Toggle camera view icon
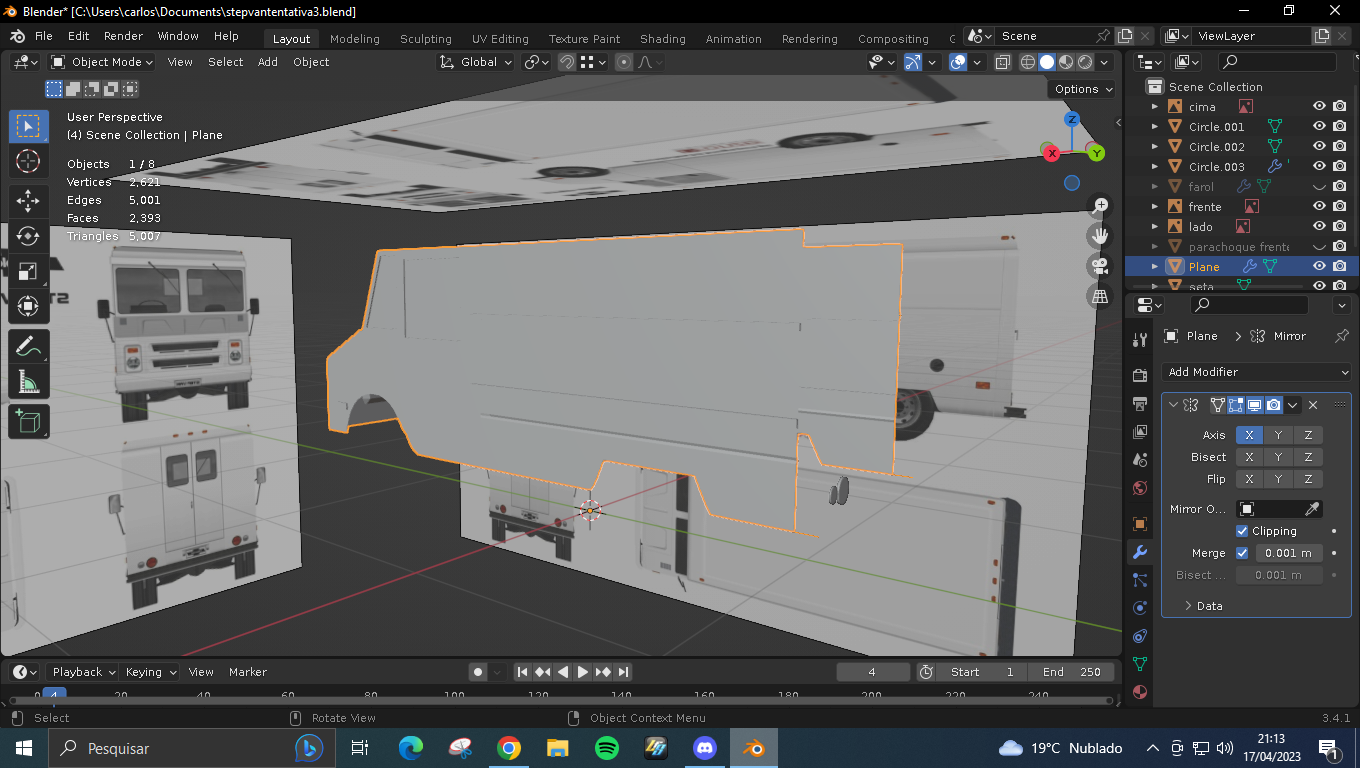Image resolution: width=1360 pixels, height=768 pixels. click(1100, 266)
